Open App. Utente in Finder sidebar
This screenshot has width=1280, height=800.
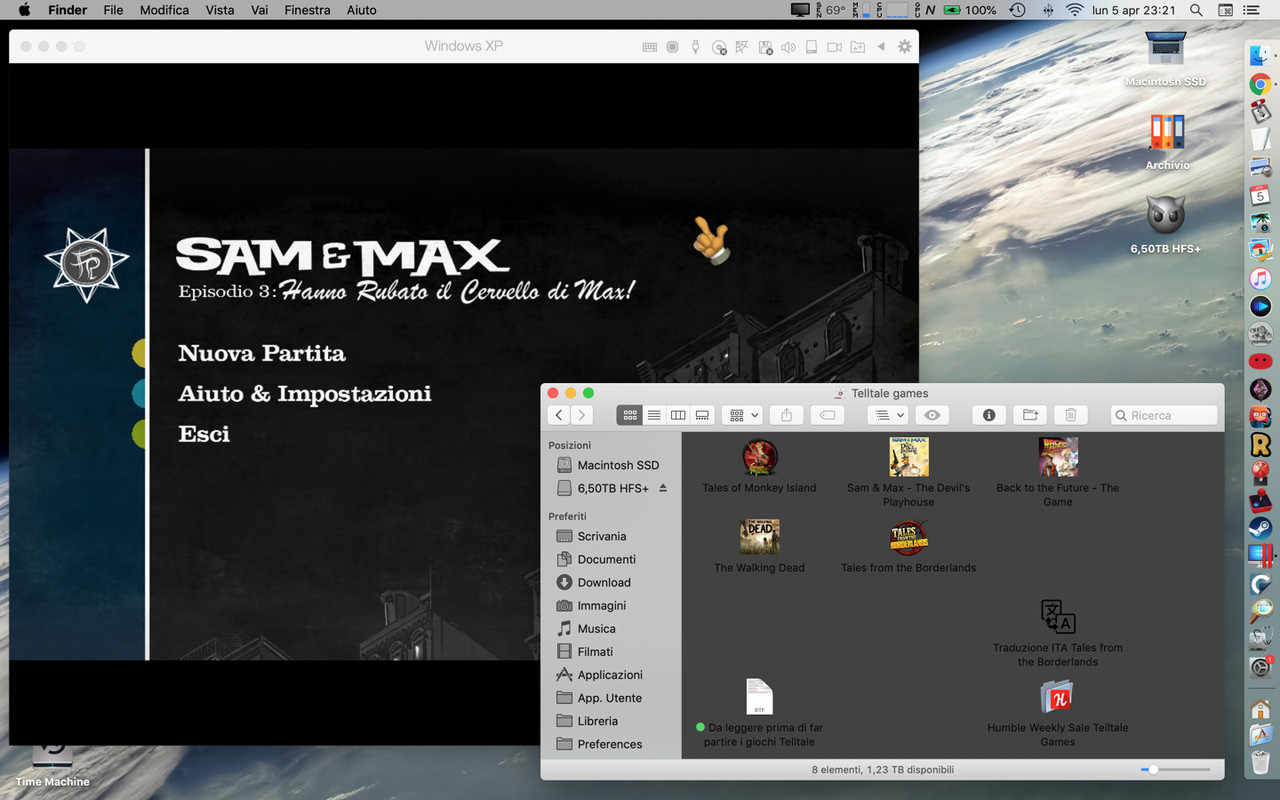(611, 698)
